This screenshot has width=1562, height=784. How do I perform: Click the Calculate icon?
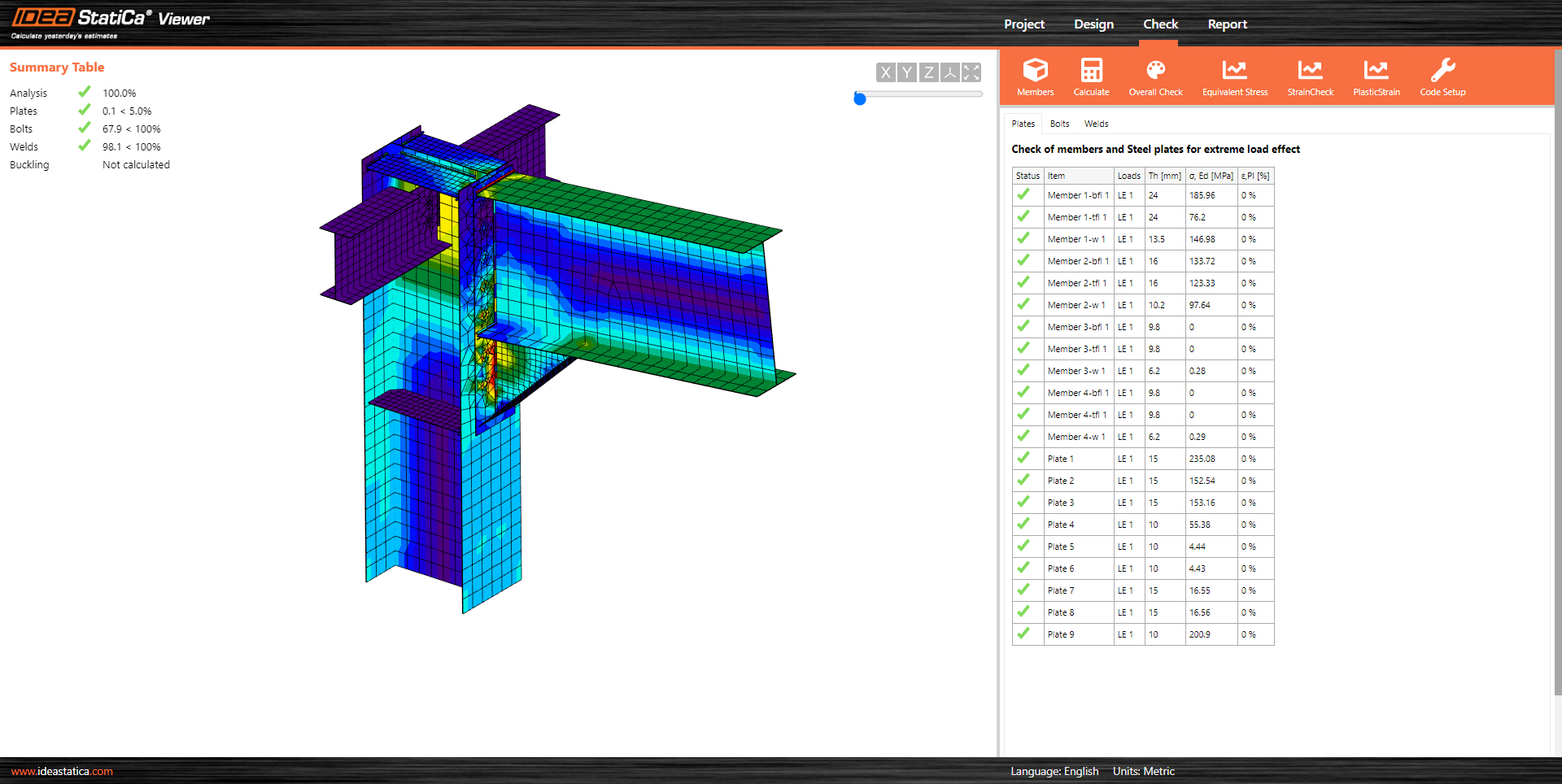point(1090,76)
